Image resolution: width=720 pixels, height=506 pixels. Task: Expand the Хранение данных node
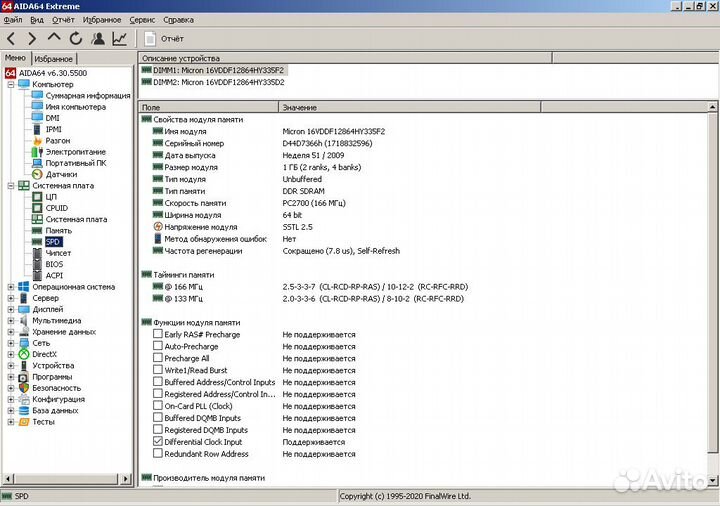point(11,332)
